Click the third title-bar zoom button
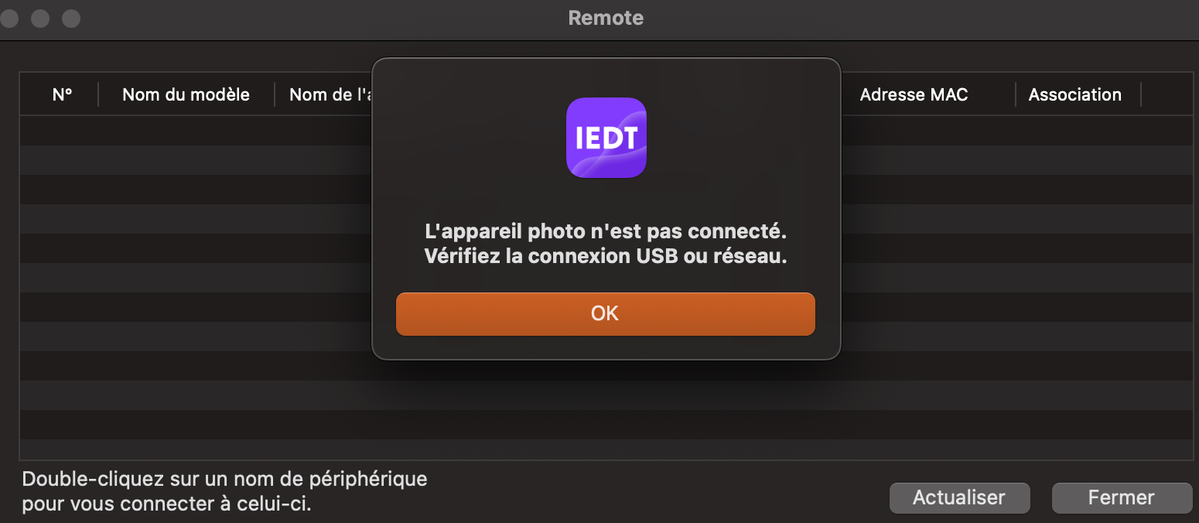 click(71, 19)
